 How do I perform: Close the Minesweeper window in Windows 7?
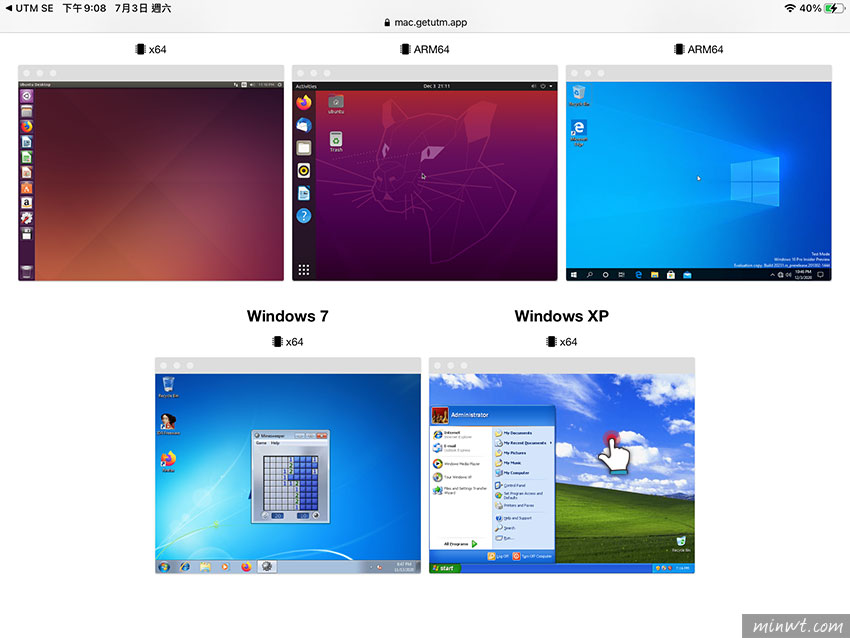coord(322,435)
